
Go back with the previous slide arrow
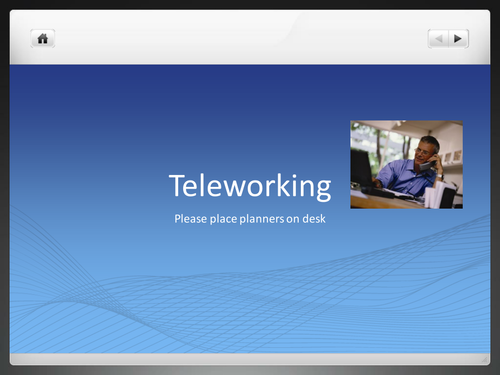(x=438, y=39)
